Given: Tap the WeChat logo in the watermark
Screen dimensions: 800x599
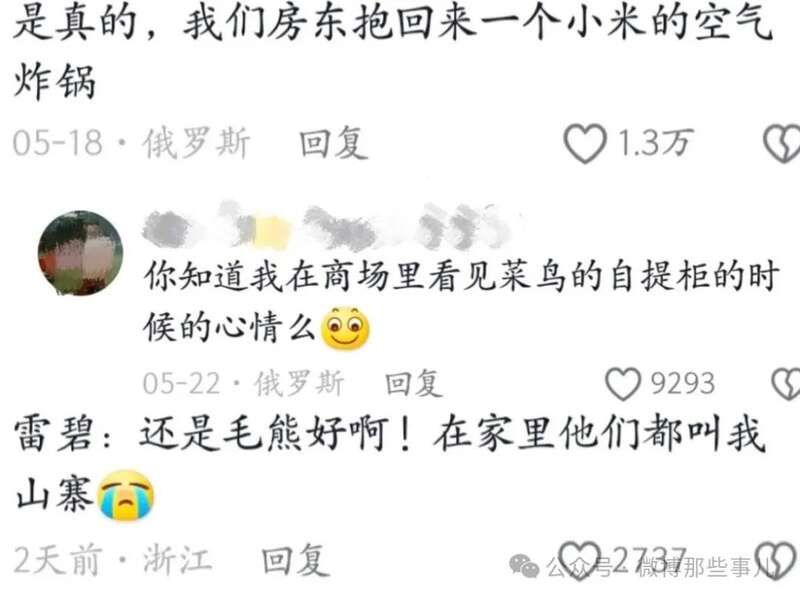Looking at the screenshot, I should point(524,566).
